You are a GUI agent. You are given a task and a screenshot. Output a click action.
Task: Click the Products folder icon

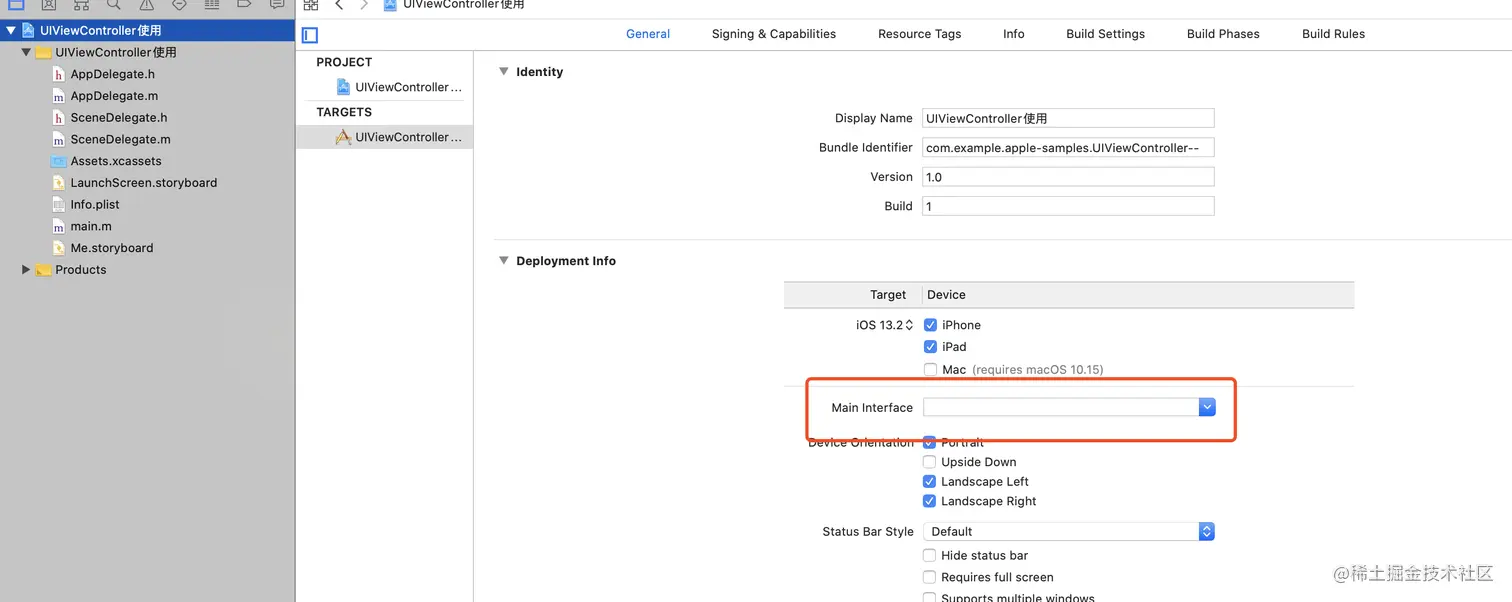[x=43, y=270]
